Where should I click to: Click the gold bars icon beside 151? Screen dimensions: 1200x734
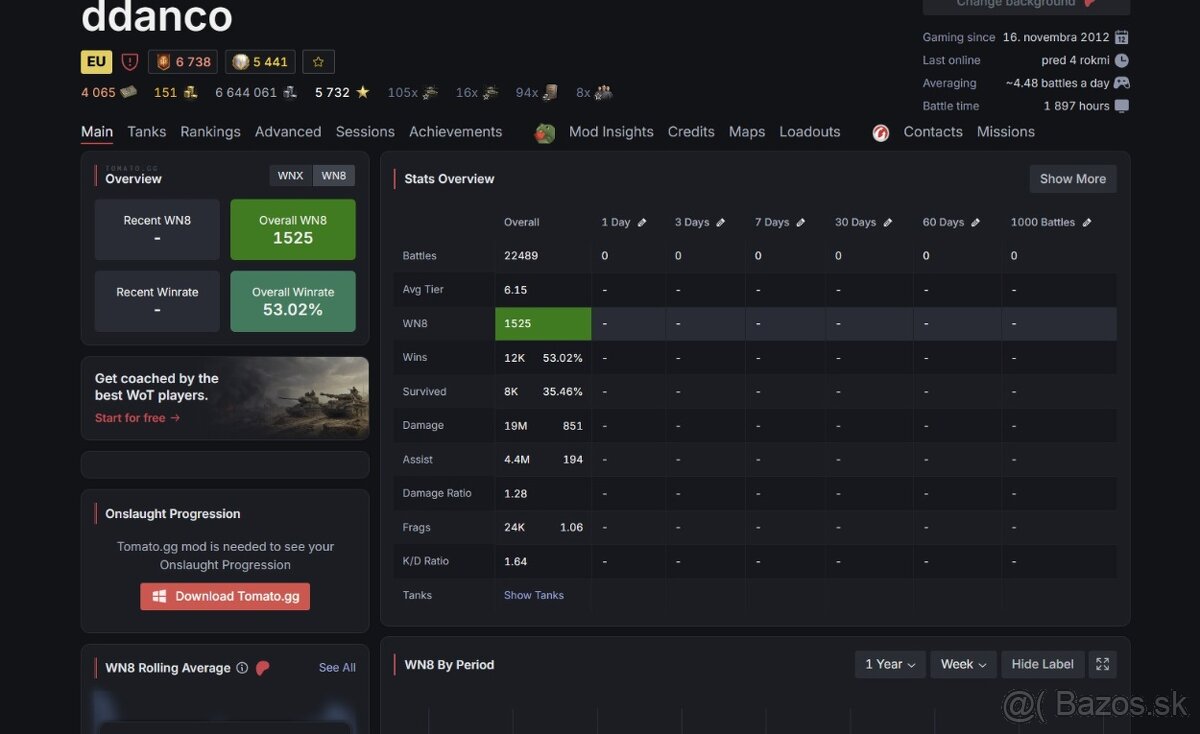click(190, 92)
